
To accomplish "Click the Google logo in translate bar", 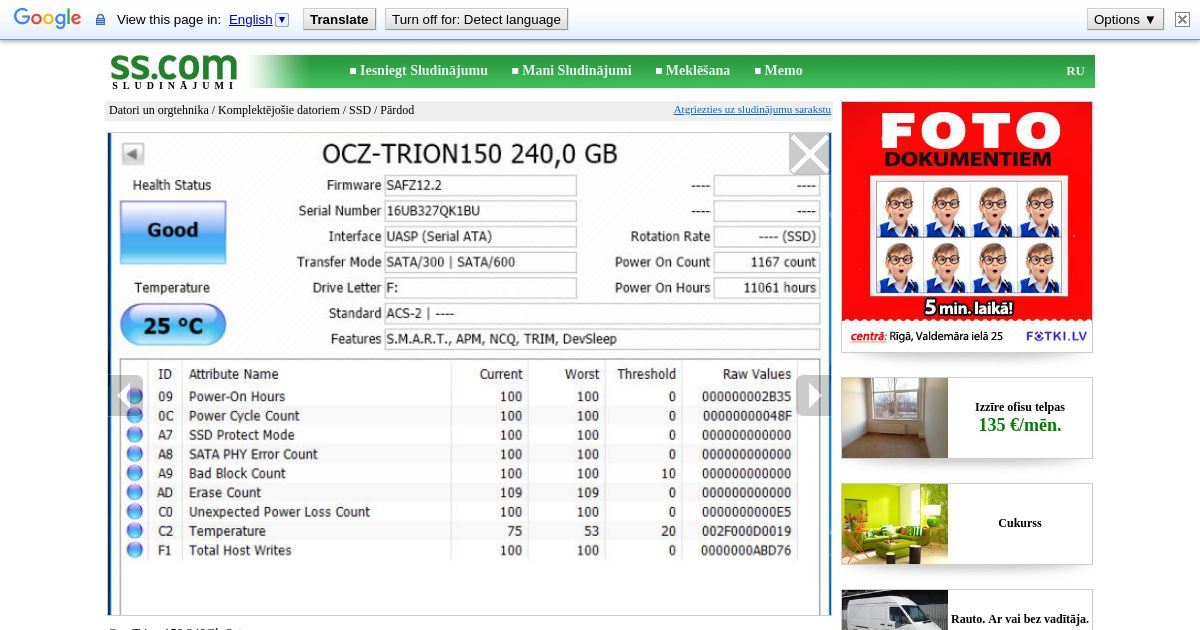I will click(x=47, y=19).
